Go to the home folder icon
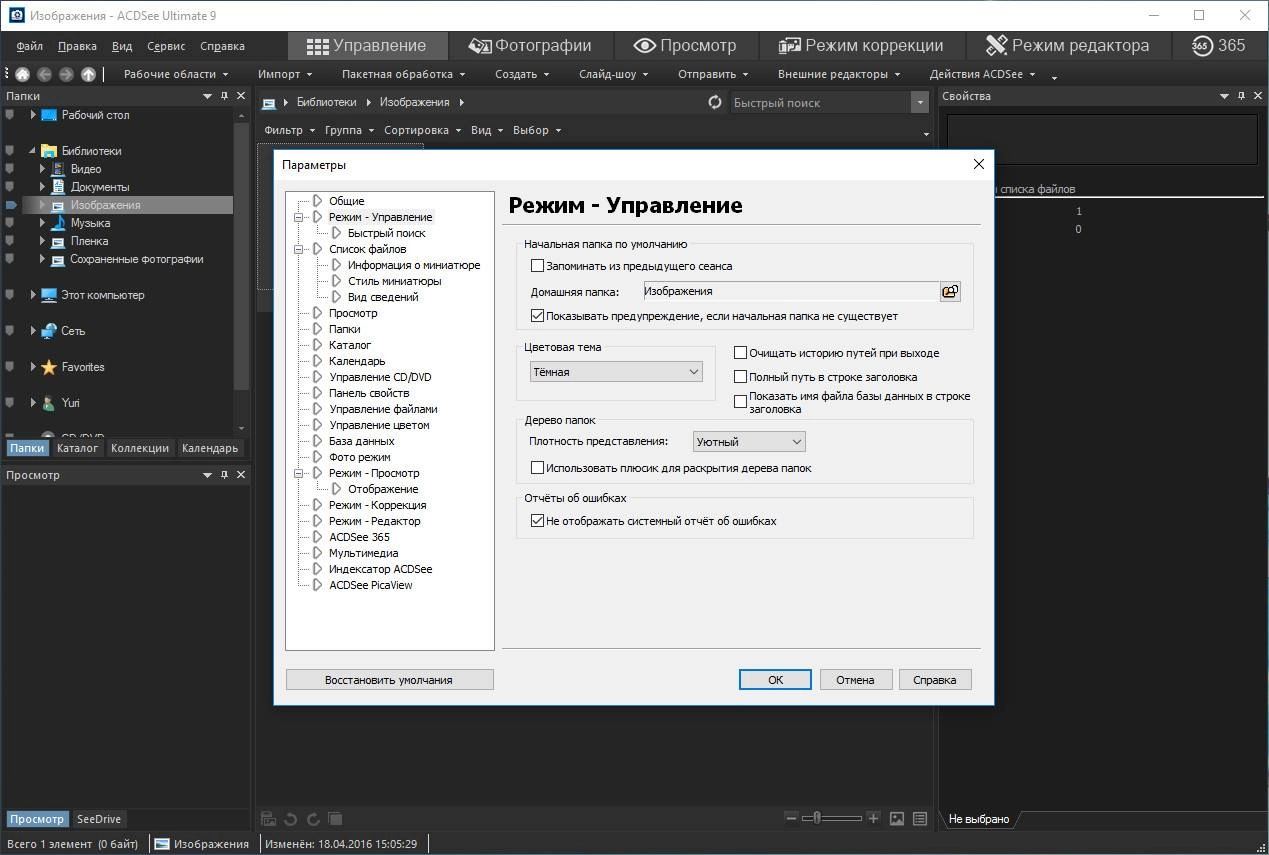The width and height of the screenshot is (1269, 855). (22, 74)
